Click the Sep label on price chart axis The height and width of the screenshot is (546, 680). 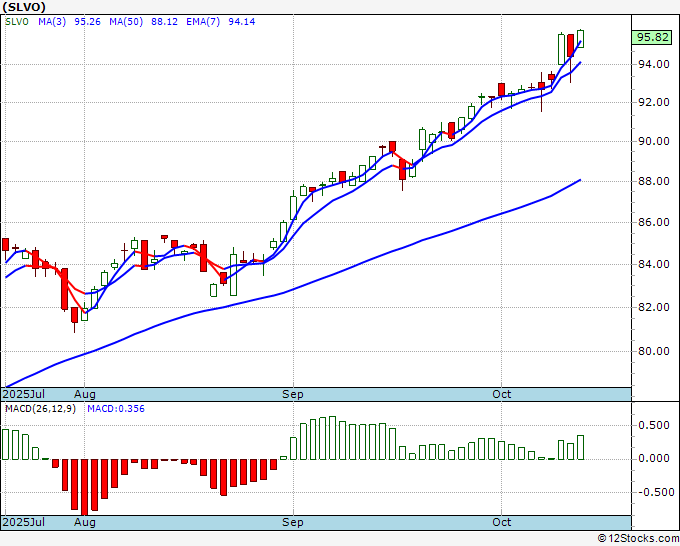coord(293,394)
